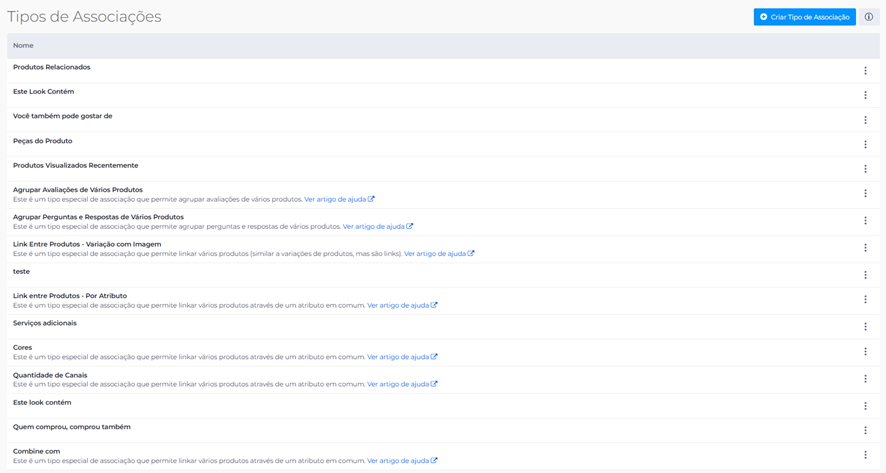Select Quantidade de Canais name text
Image resolution: width=886 pixels, height=473 pixels.
point(50,375)
